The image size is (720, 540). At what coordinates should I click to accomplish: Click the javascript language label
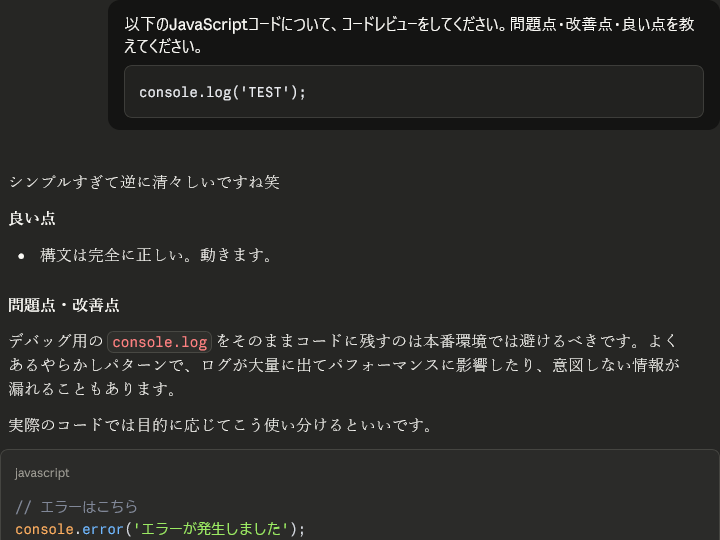coord(42,473)
